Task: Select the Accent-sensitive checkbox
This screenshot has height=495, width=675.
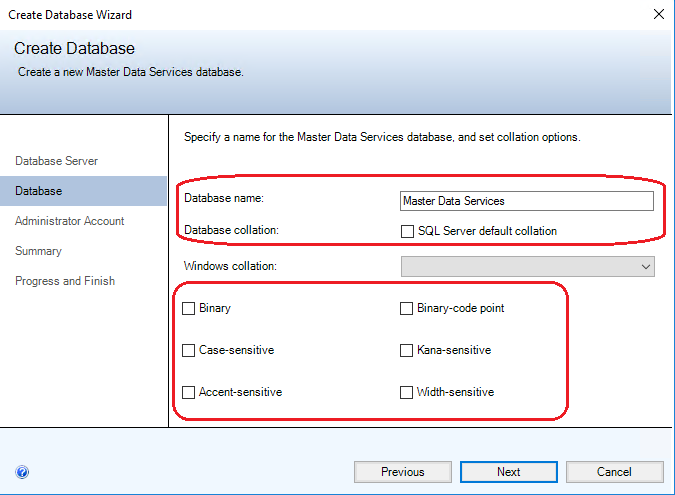Action: [x=189, y=393]
